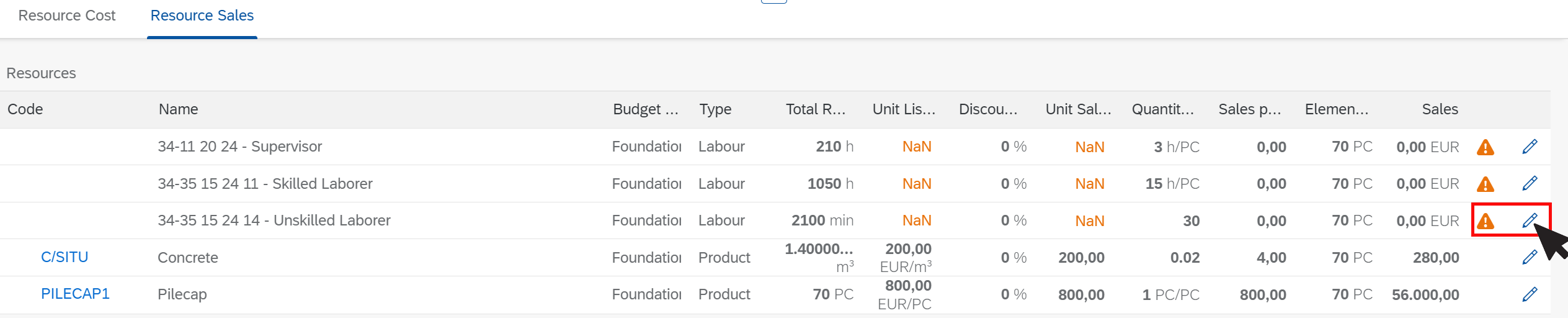Select '34-11 20 24 - Supervisor' name cell
The width and height of the screenshot is (1568, 318).
tap(240, 147)
